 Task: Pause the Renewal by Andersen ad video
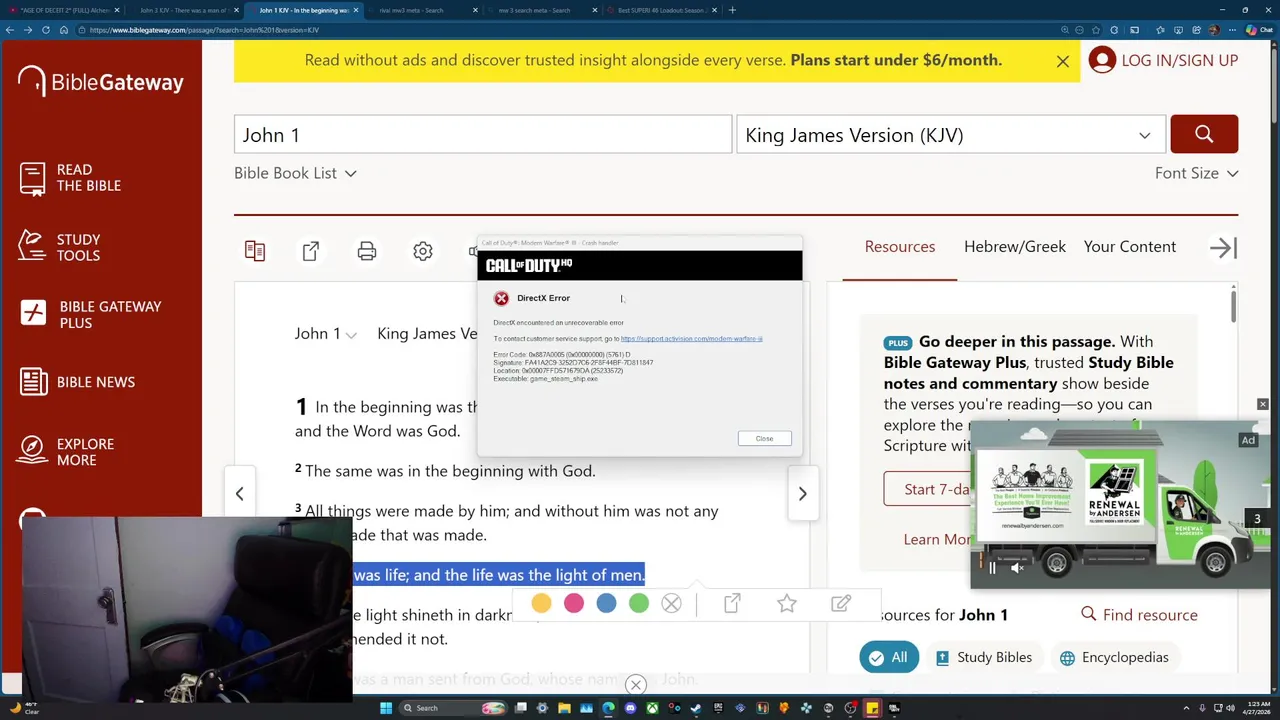[992, 568]
